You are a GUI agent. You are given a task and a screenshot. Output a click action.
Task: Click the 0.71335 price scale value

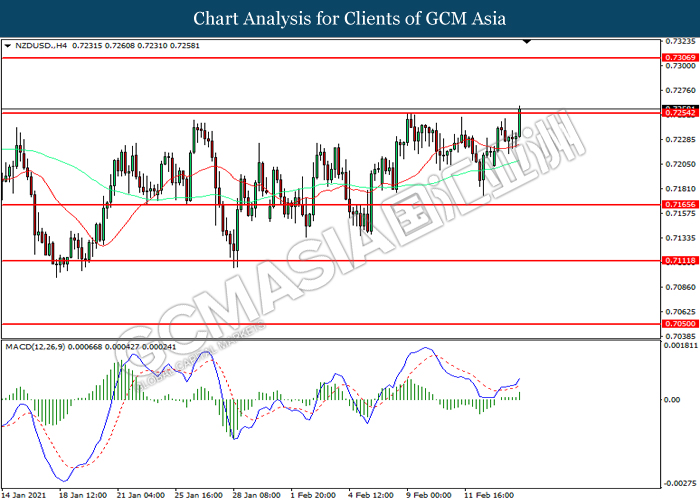point(680,238)
